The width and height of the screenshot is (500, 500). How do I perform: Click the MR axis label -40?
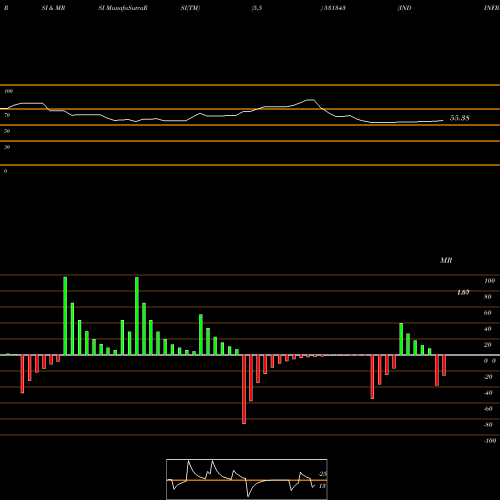pyautogui.click(x=488, y=393)
